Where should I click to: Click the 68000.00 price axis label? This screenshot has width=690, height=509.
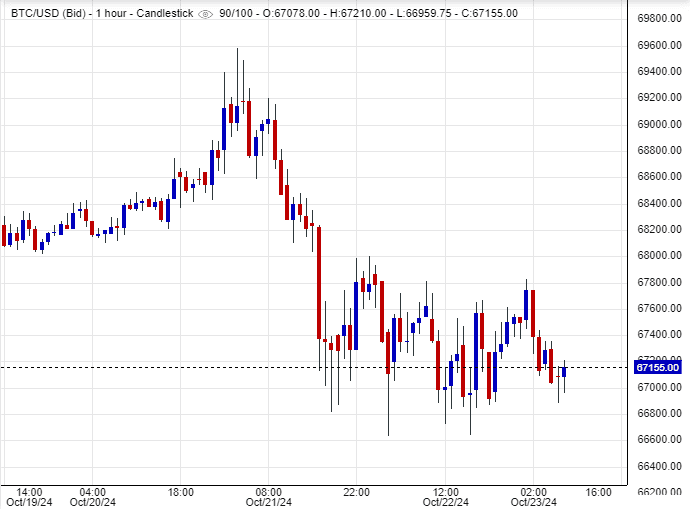(x=659, y=255)
